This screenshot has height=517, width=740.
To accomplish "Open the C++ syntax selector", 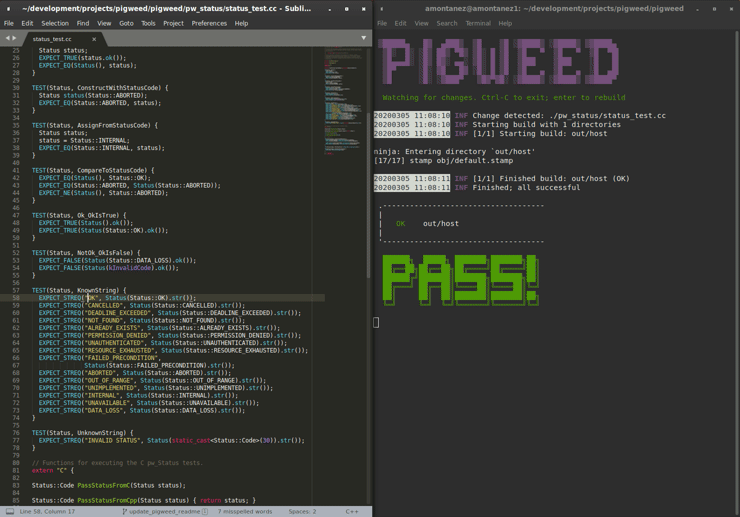I will pos(352,511).
